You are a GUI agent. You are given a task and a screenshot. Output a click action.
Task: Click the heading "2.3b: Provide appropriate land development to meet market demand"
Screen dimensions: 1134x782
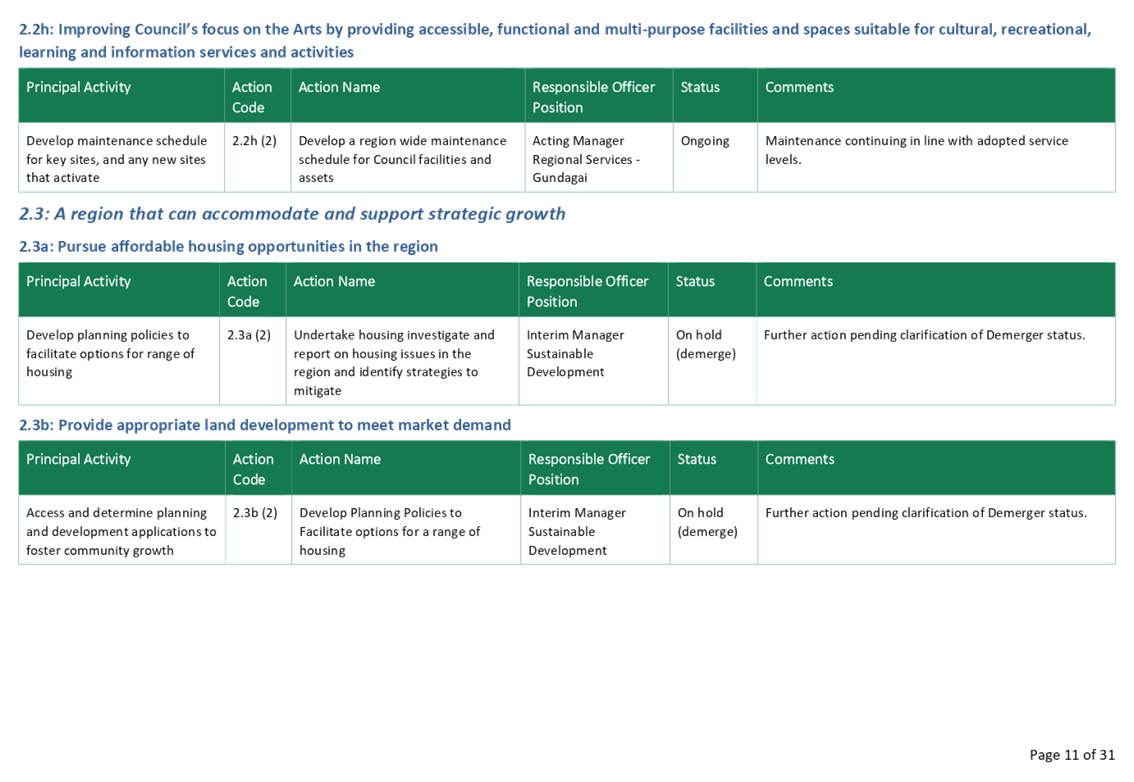pos(265,425)
